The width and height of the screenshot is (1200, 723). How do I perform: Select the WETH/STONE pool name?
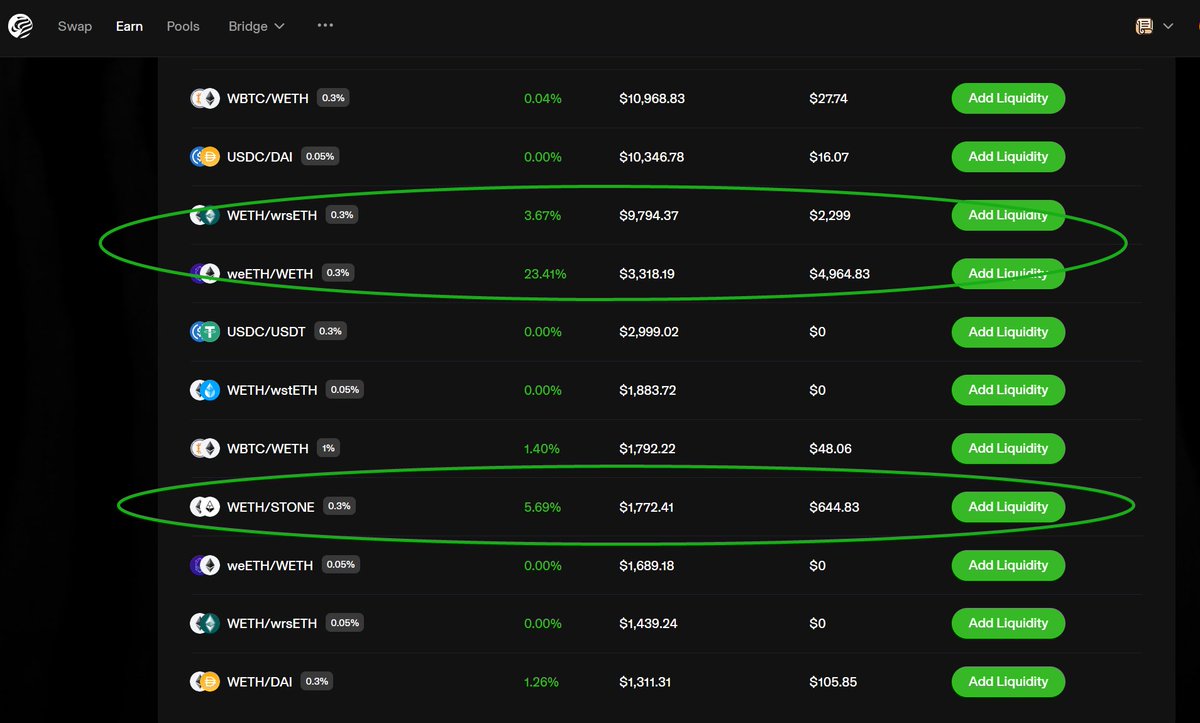(x=271, y=507)
